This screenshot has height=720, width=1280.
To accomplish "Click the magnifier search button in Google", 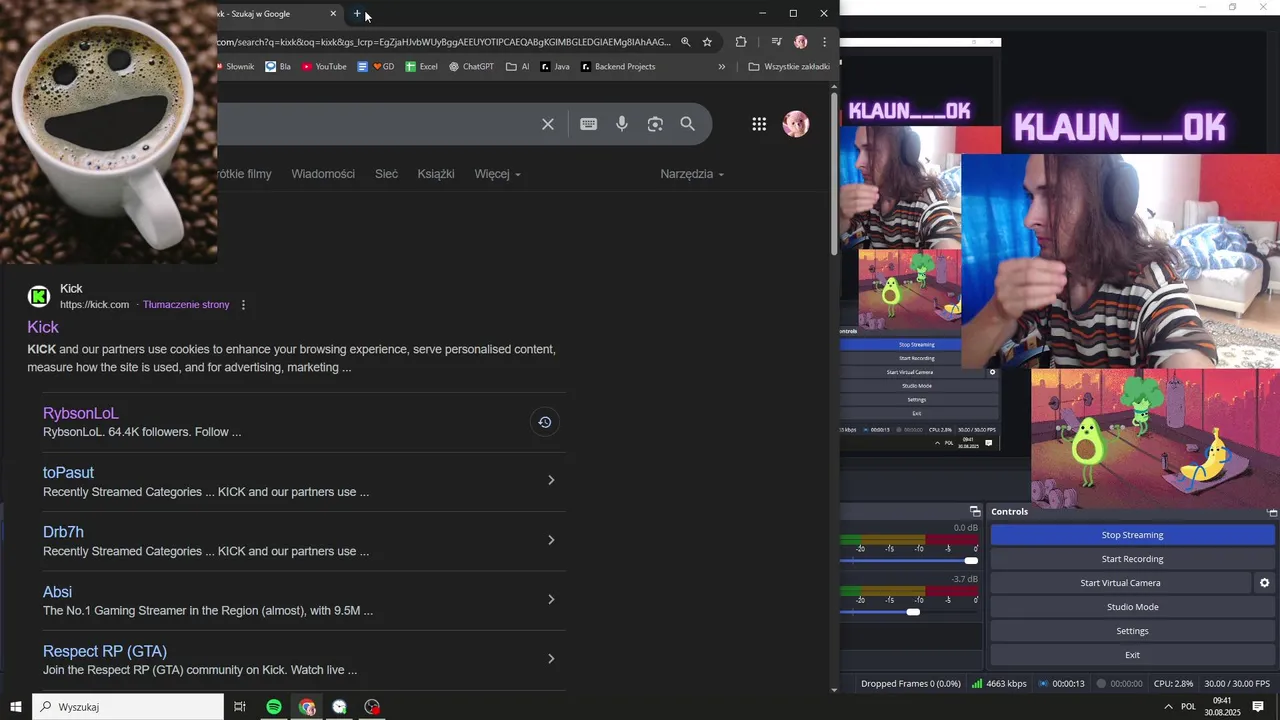I will click(x=688, y=124).
